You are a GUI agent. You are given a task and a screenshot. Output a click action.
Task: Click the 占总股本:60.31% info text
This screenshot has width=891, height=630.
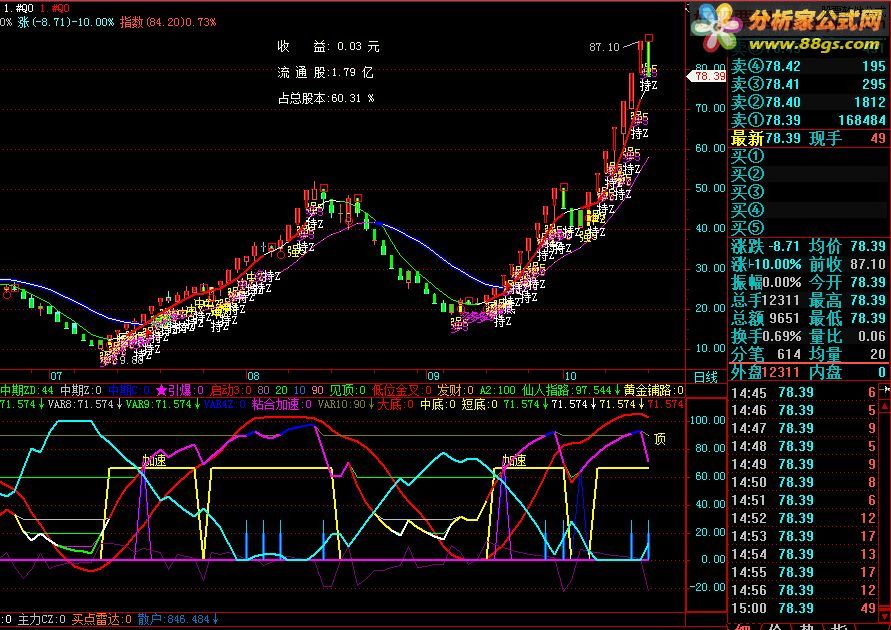click(326, 98)
